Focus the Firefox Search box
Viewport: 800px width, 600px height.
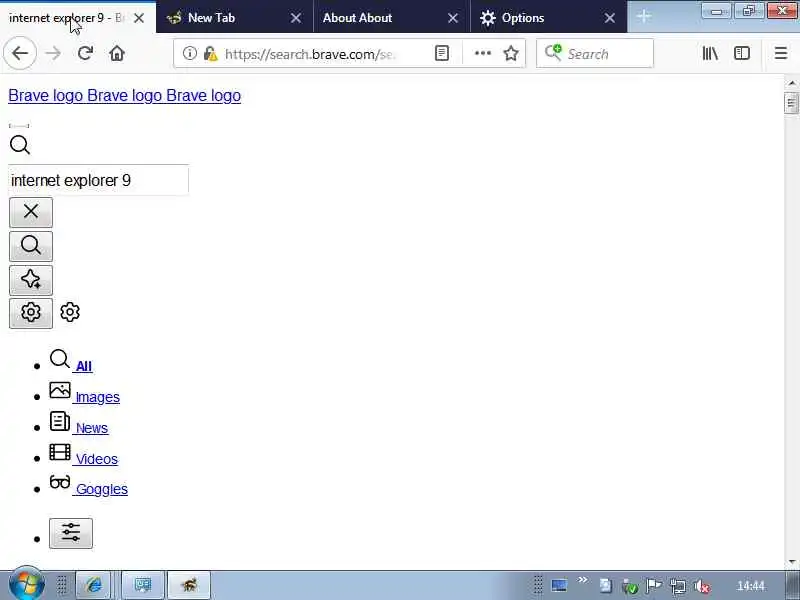595,53
